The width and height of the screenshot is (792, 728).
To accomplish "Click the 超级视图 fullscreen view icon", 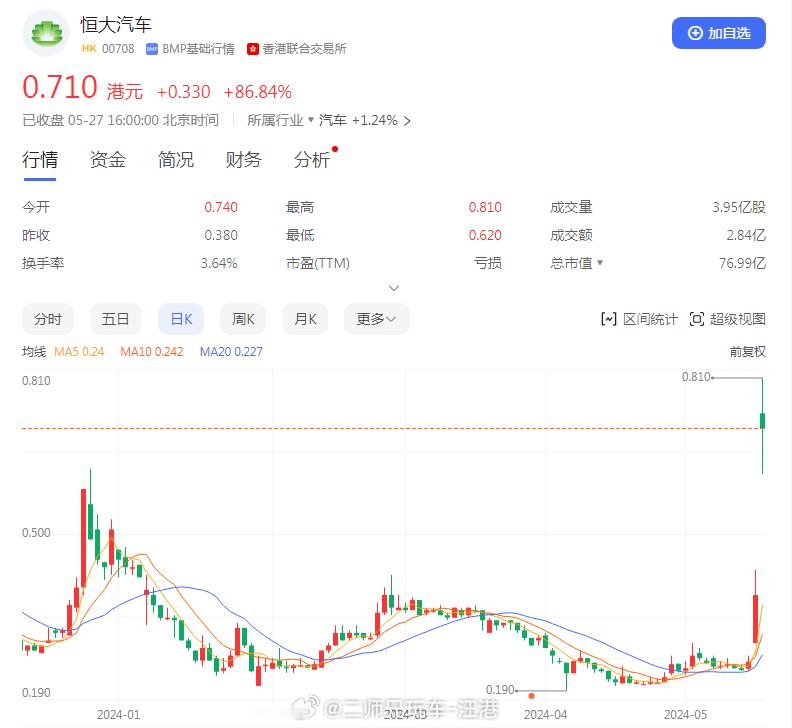I will (x=697, y=319).
